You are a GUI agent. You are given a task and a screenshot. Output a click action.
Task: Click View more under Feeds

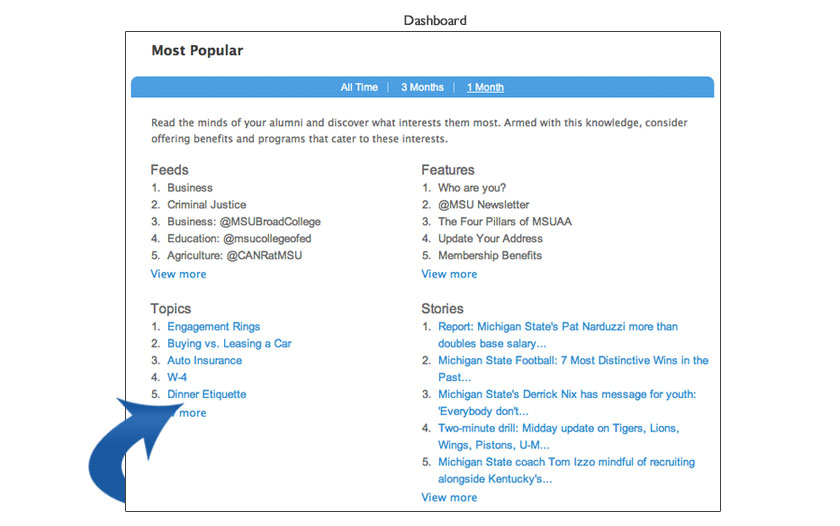(x=178, y=274)
